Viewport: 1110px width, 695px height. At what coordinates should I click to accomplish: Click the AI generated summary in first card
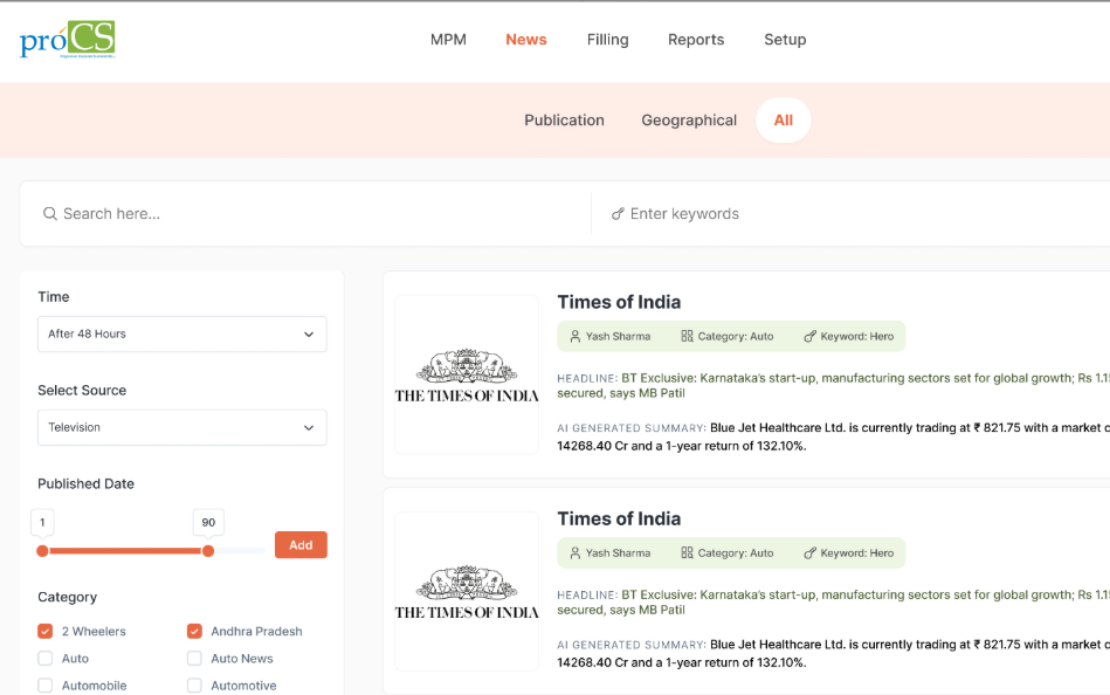833,437
